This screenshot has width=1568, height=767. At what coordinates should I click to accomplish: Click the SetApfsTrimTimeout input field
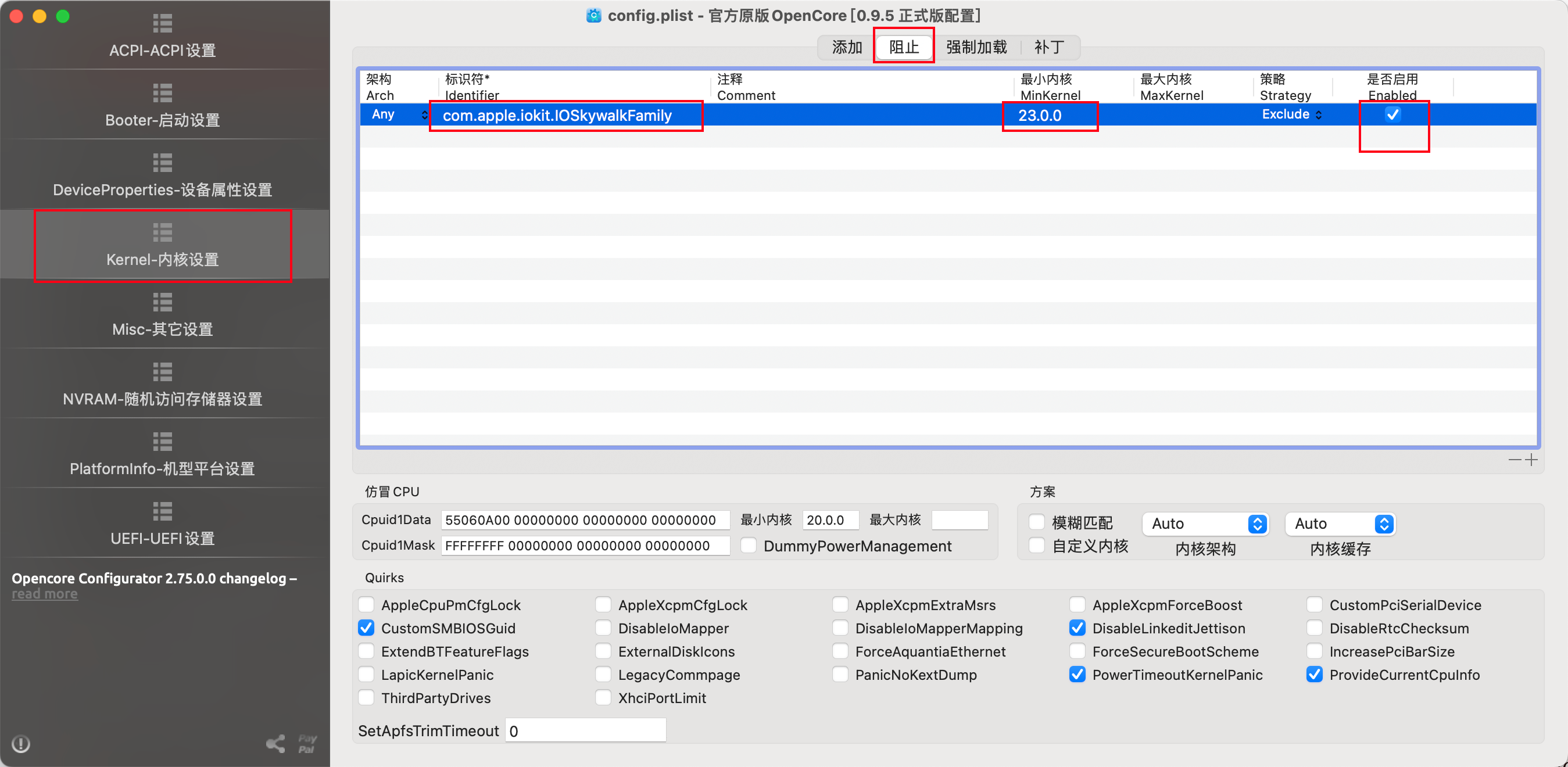(586, 730)
